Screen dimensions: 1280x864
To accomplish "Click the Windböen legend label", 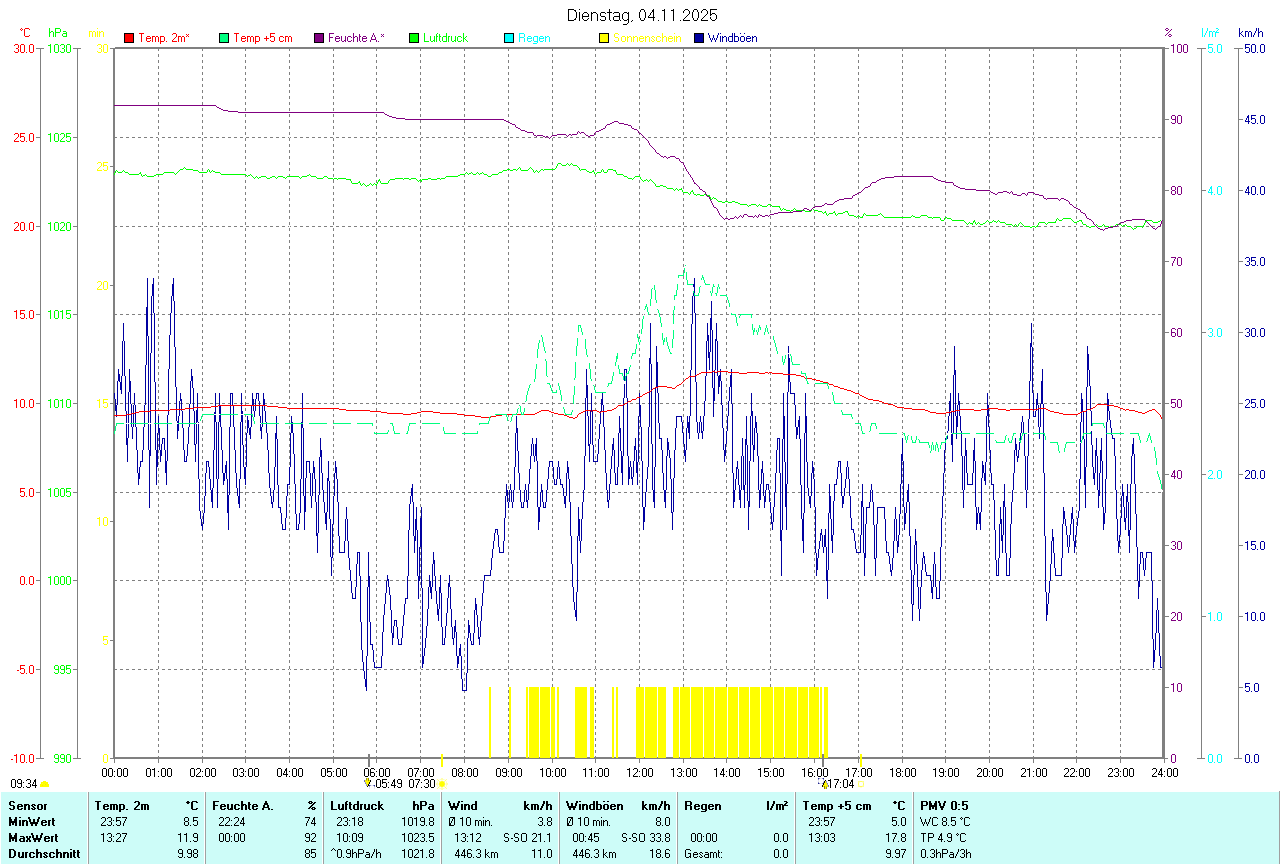I will point(732,38).
